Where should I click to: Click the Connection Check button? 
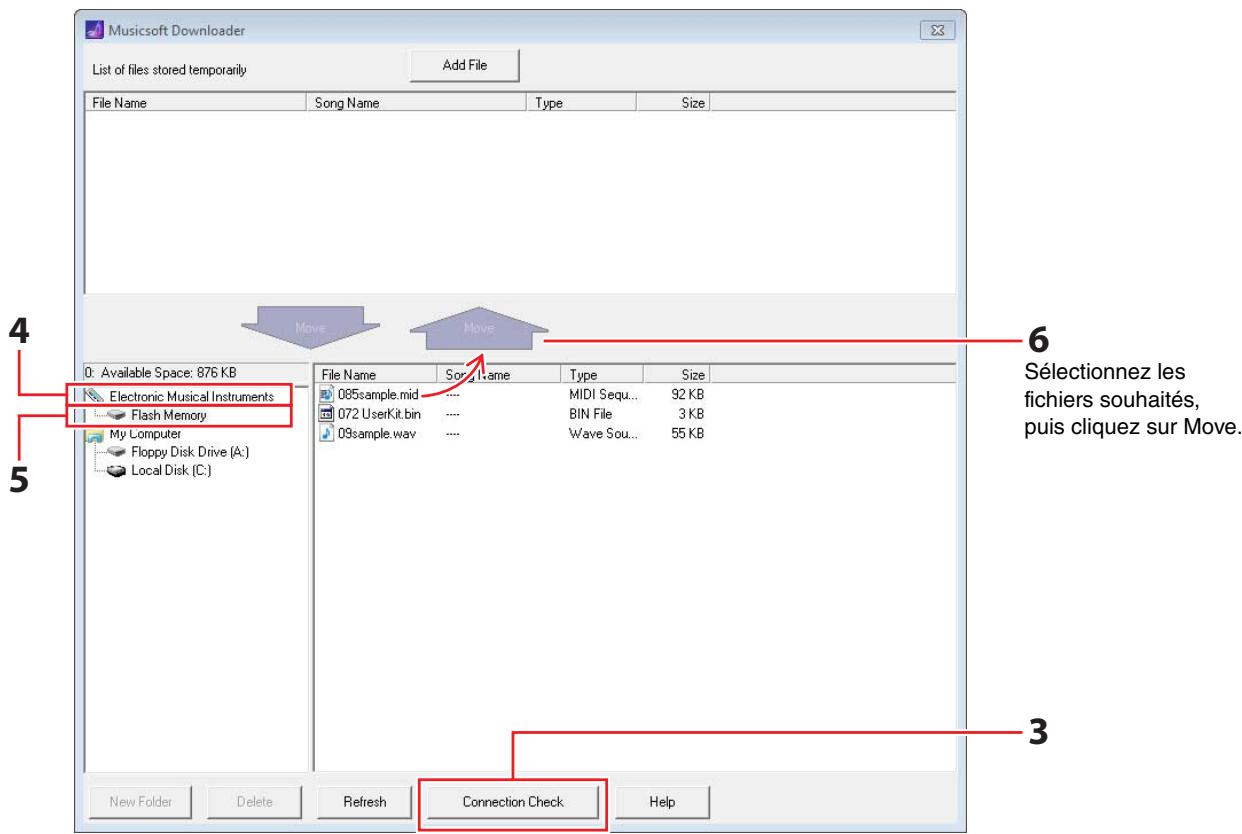(513, 802)
